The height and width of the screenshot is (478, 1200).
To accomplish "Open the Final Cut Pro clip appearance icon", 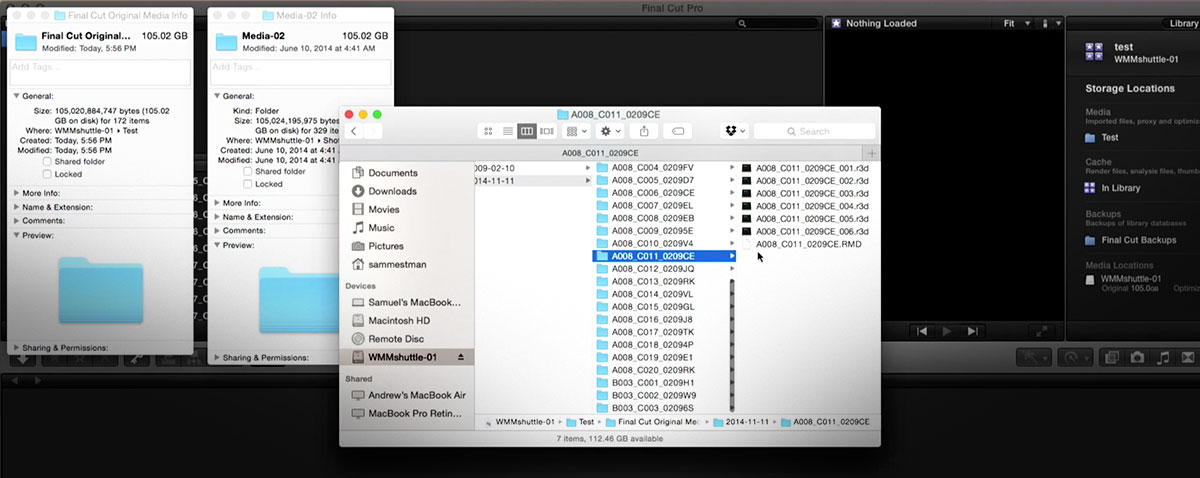I will coord(1112,357).
